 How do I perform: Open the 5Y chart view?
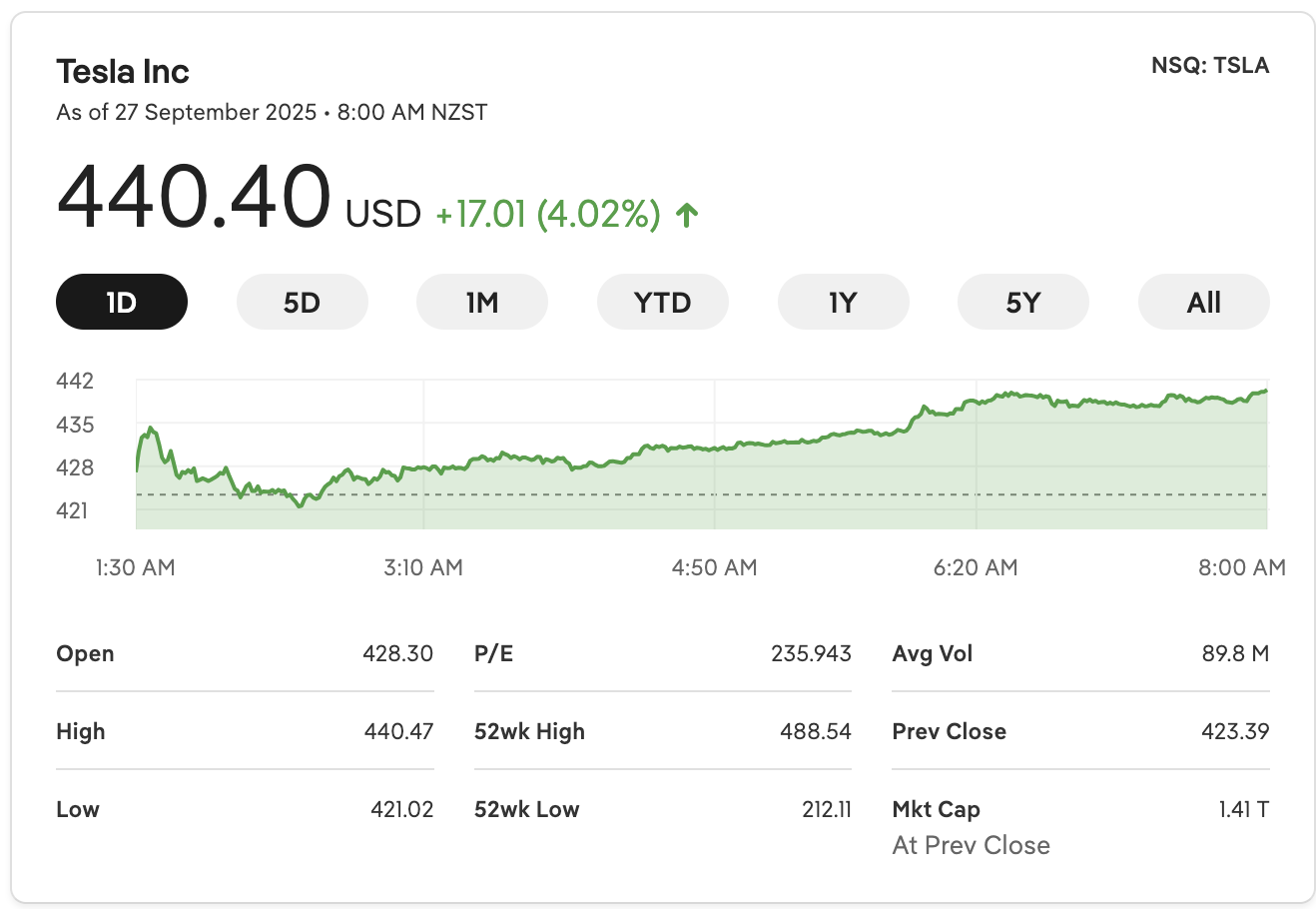tap(1023, 302)
